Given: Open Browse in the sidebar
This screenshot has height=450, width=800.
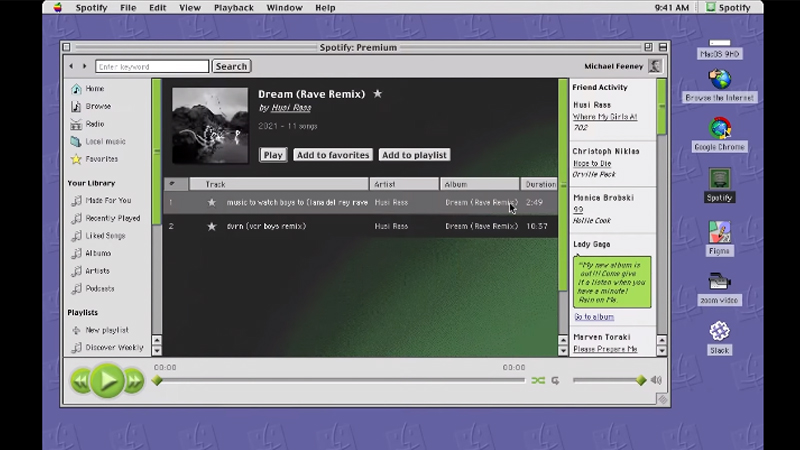Looking at the screenshot, I should (x=91, y=106).
